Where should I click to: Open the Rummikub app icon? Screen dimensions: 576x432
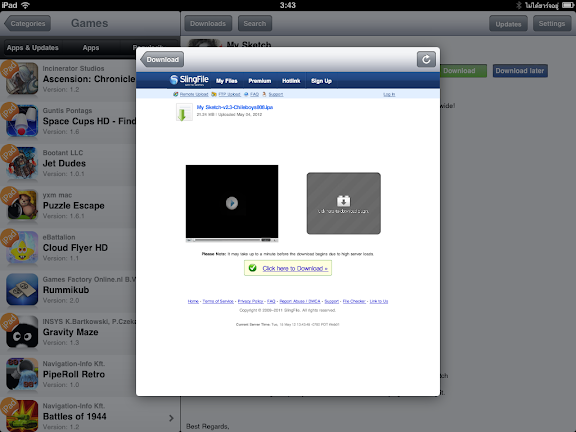tap(22, 289)
